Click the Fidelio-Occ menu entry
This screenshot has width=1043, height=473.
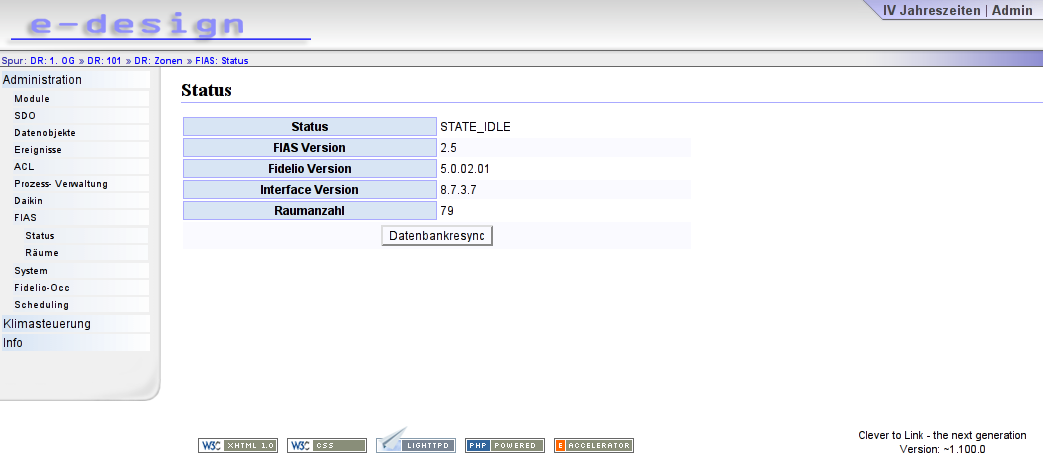coord(42,287)
